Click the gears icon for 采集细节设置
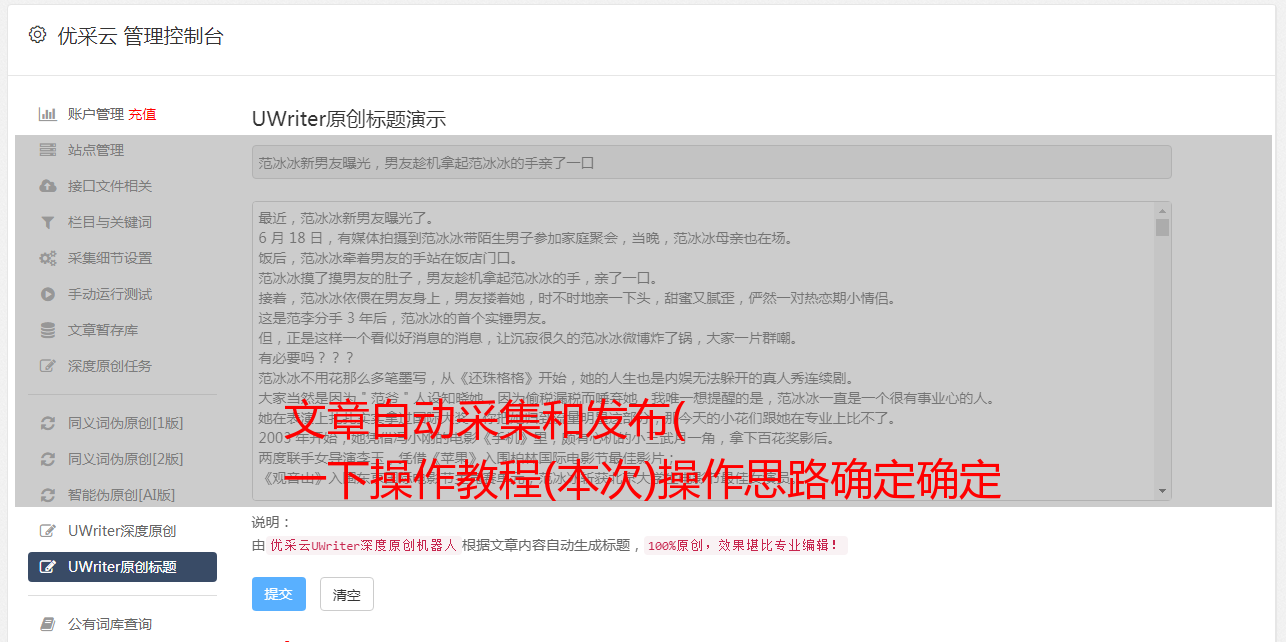 point(47,258)
